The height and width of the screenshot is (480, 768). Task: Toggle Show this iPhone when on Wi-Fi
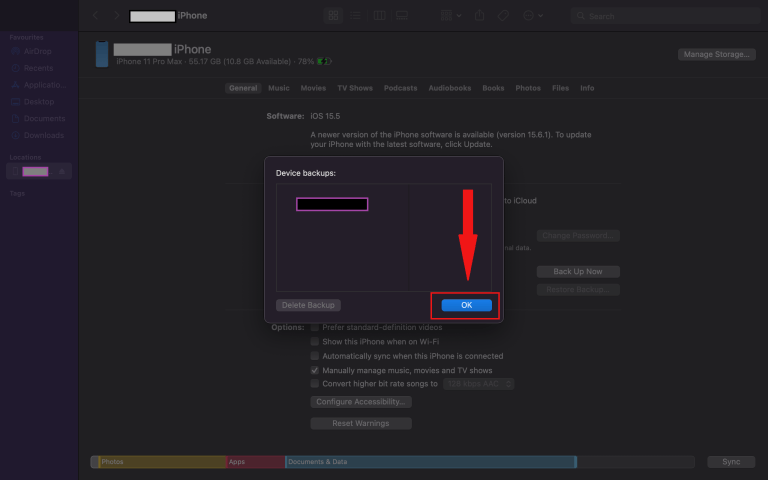tap(314, 341)
